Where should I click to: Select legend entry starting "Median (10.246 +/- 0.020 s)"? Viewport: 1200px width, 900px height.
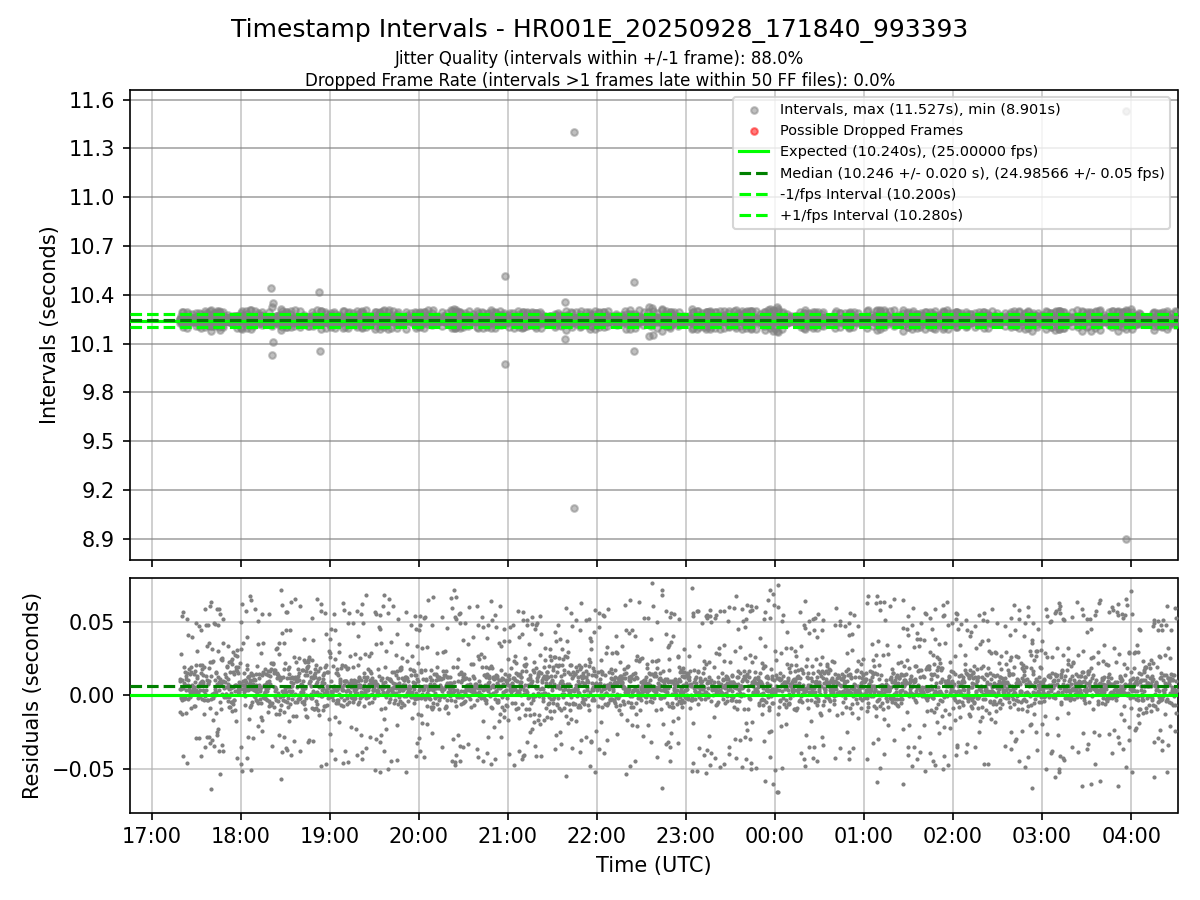coord(972,172)
